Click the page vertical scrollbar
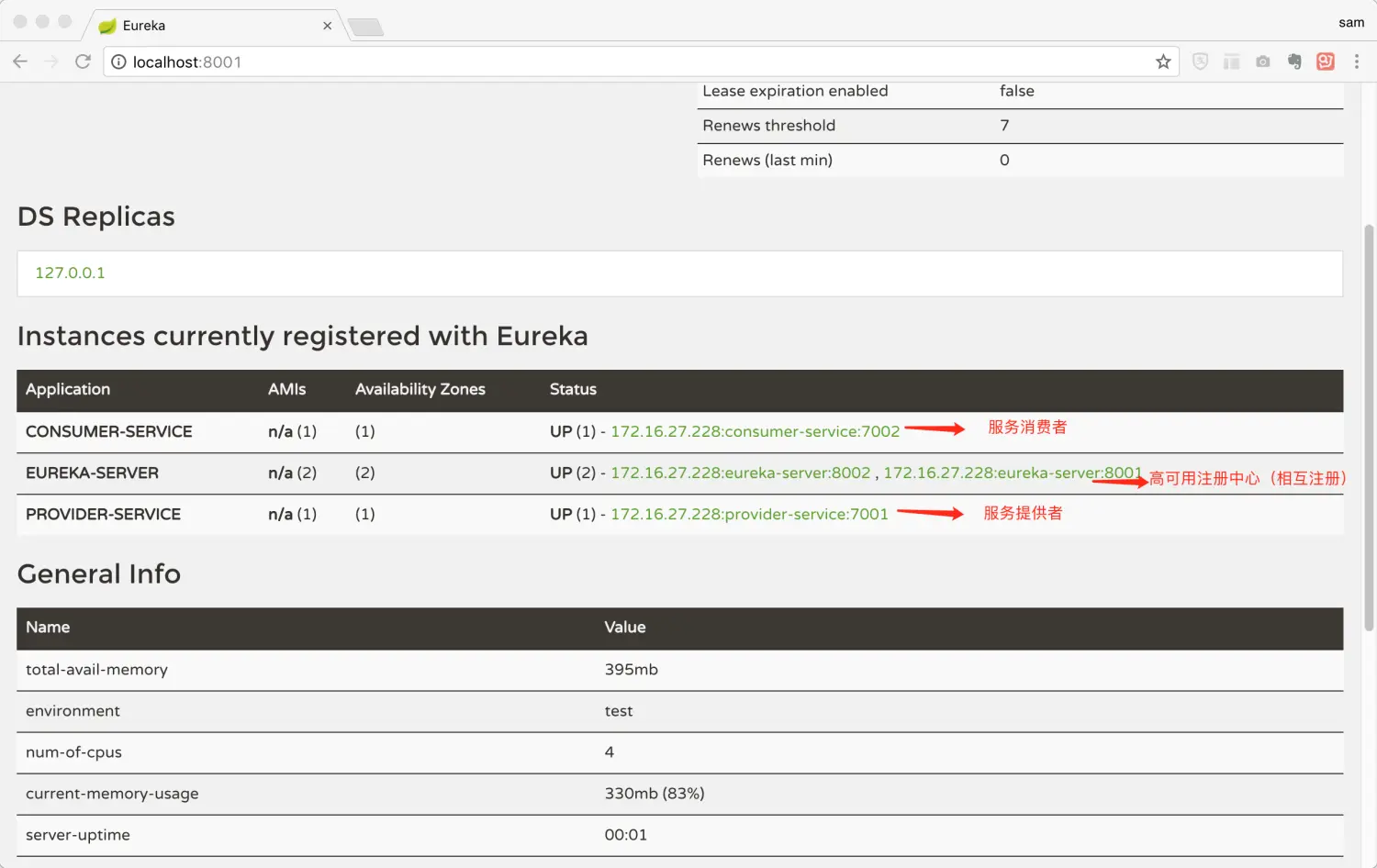Screen dimensions: 1377x868 tap(1369, 427)
